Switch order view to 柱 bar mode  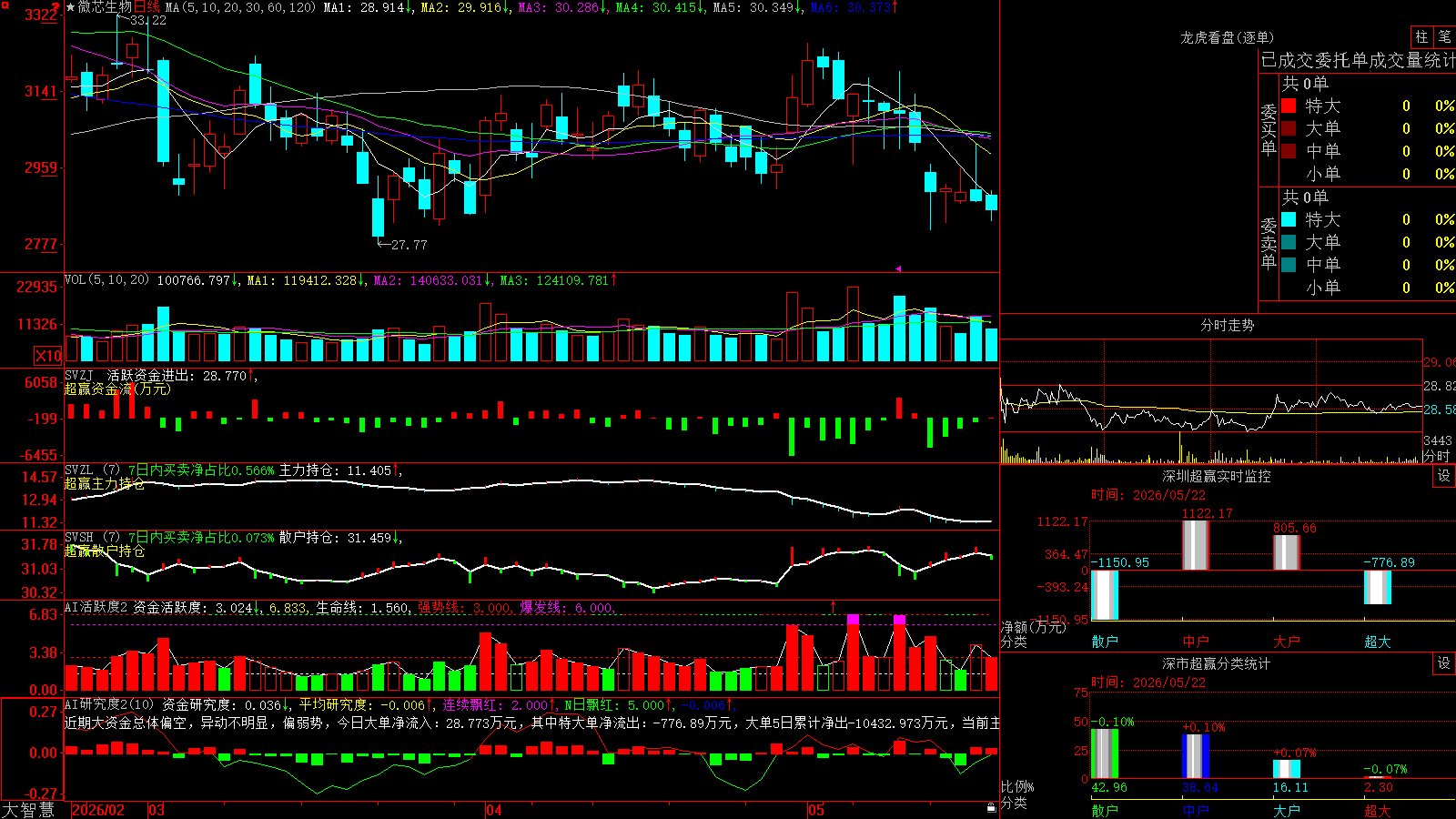pyautogui.click(x=1421, y=36)
